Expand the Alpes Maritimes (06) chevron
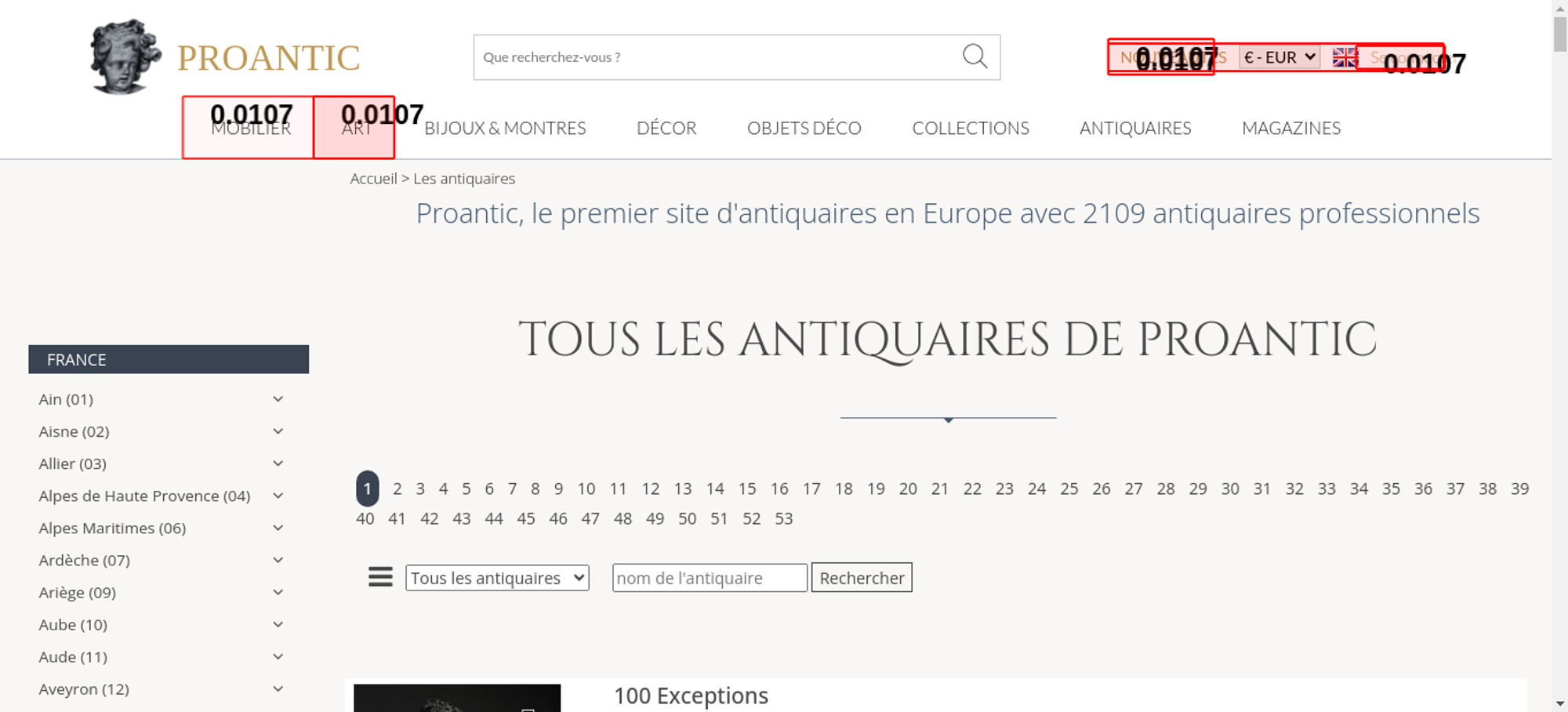 pyautogui.click(x=278, y=528)
